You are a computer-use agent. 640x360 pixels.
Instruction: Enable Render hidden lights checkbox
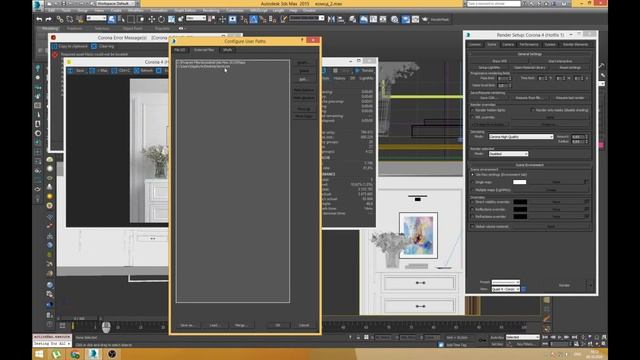click(x=473, y=110)
